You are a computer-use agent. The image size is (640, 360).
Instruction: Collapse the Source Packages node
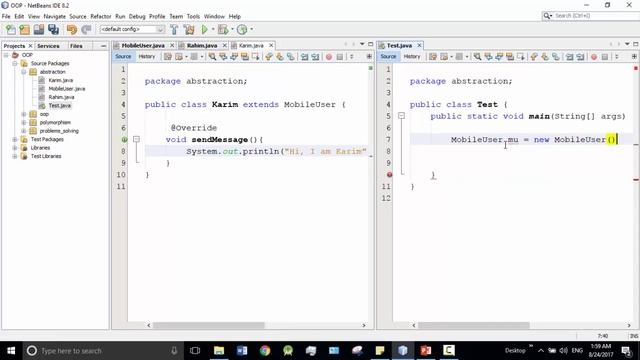(15, 63)
